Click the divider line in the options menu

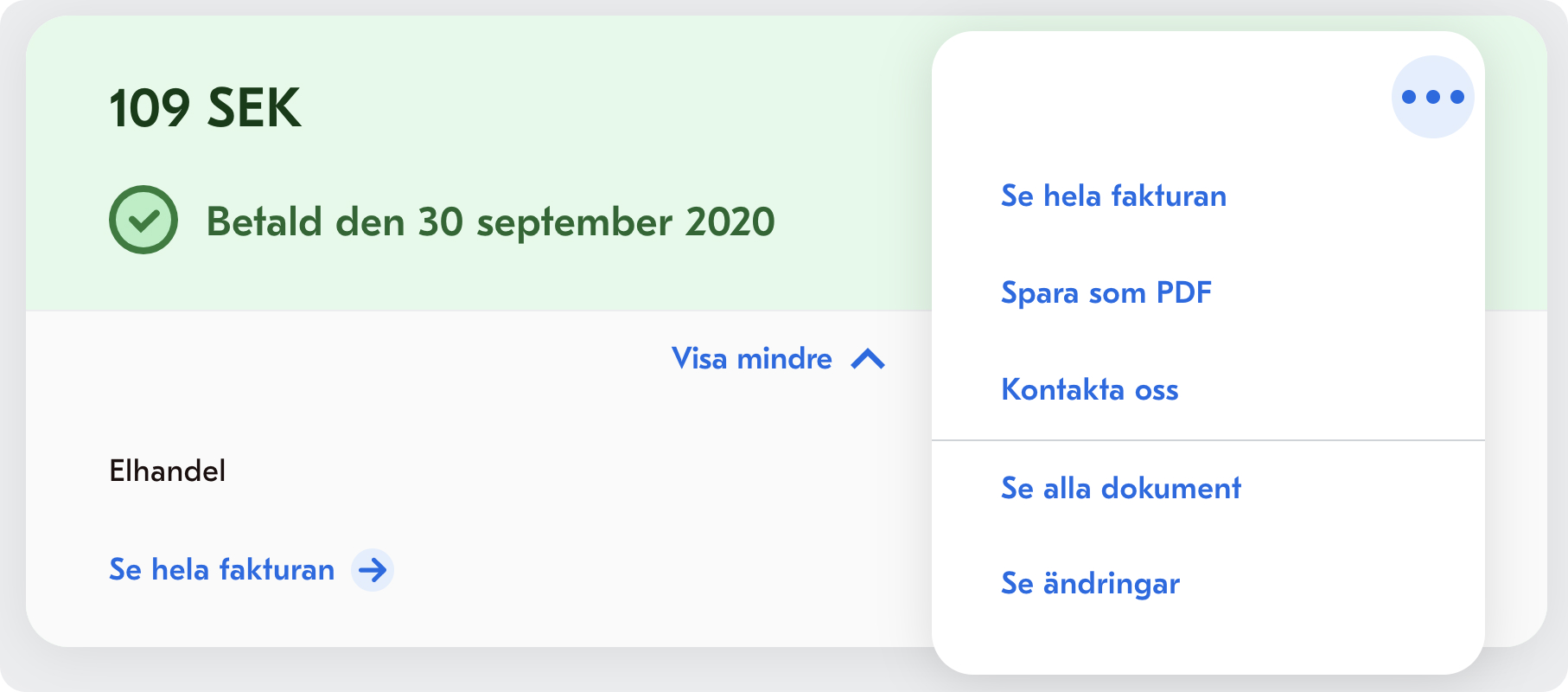(x=1208, y=440)
